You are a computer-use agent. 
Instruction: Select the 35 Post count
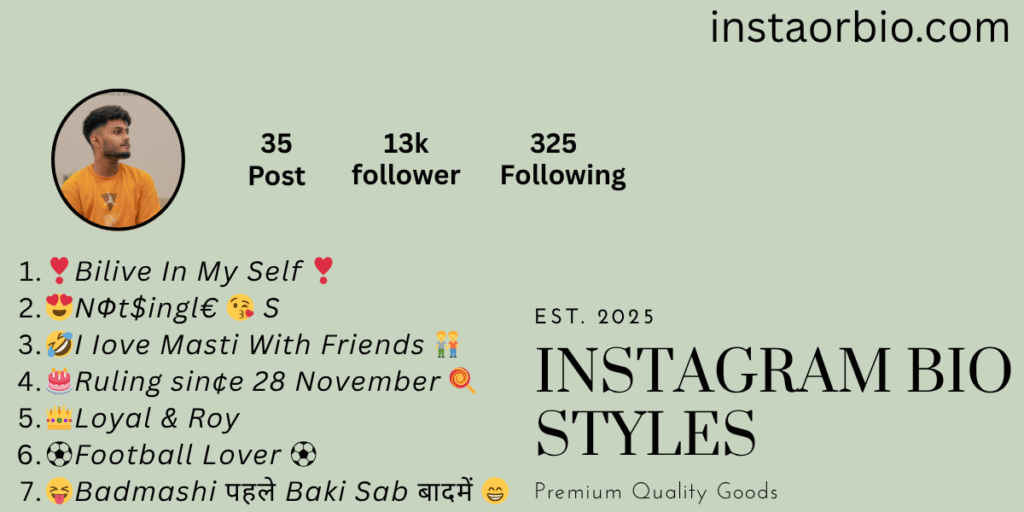276,159
